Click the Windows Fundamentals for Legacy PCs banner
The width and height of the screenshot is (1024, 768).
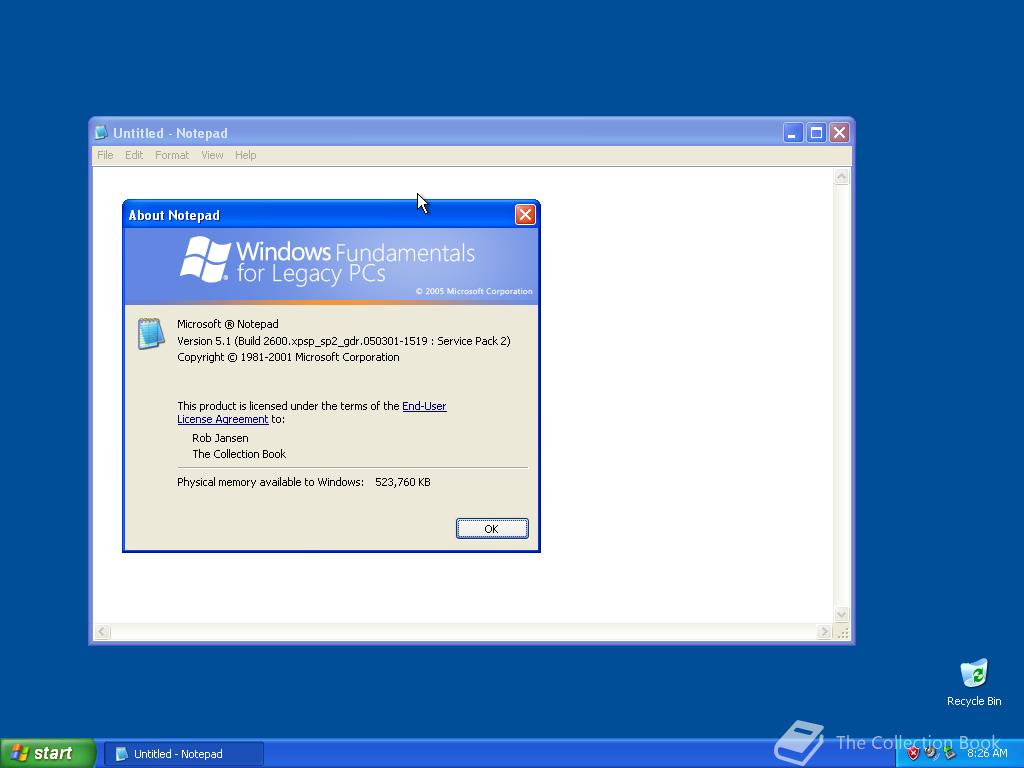331,265
